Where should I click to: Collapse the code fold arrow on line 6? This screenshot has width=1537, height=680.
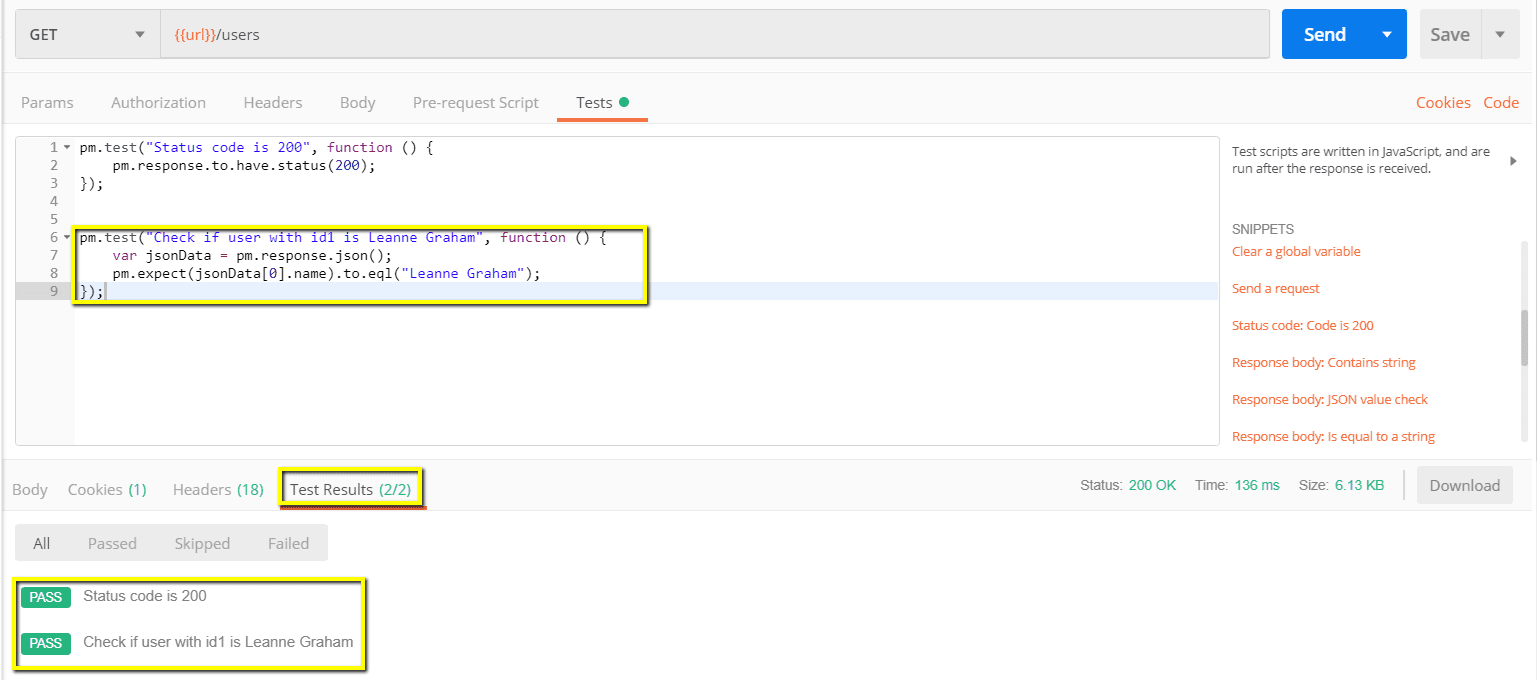tap(67, 238)
